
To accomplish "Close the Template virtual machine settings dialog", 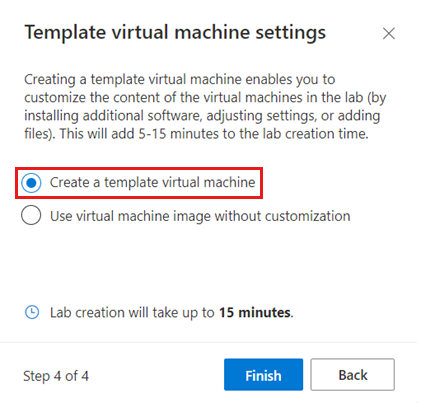I will [x=389, y=34].
